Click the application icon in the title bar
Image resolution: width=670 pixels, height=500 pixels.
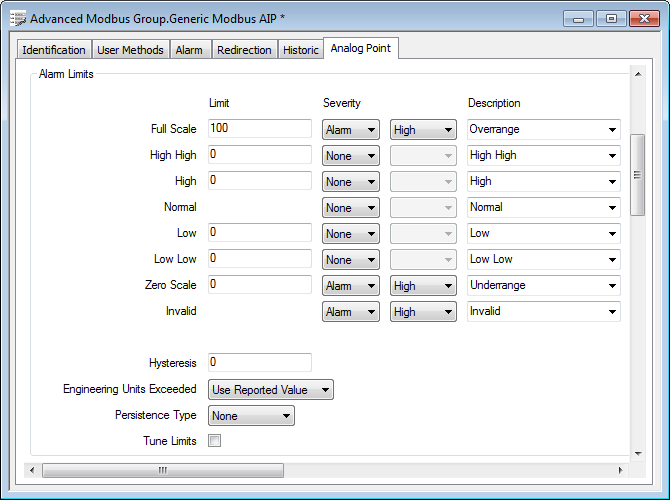[17, 19]
